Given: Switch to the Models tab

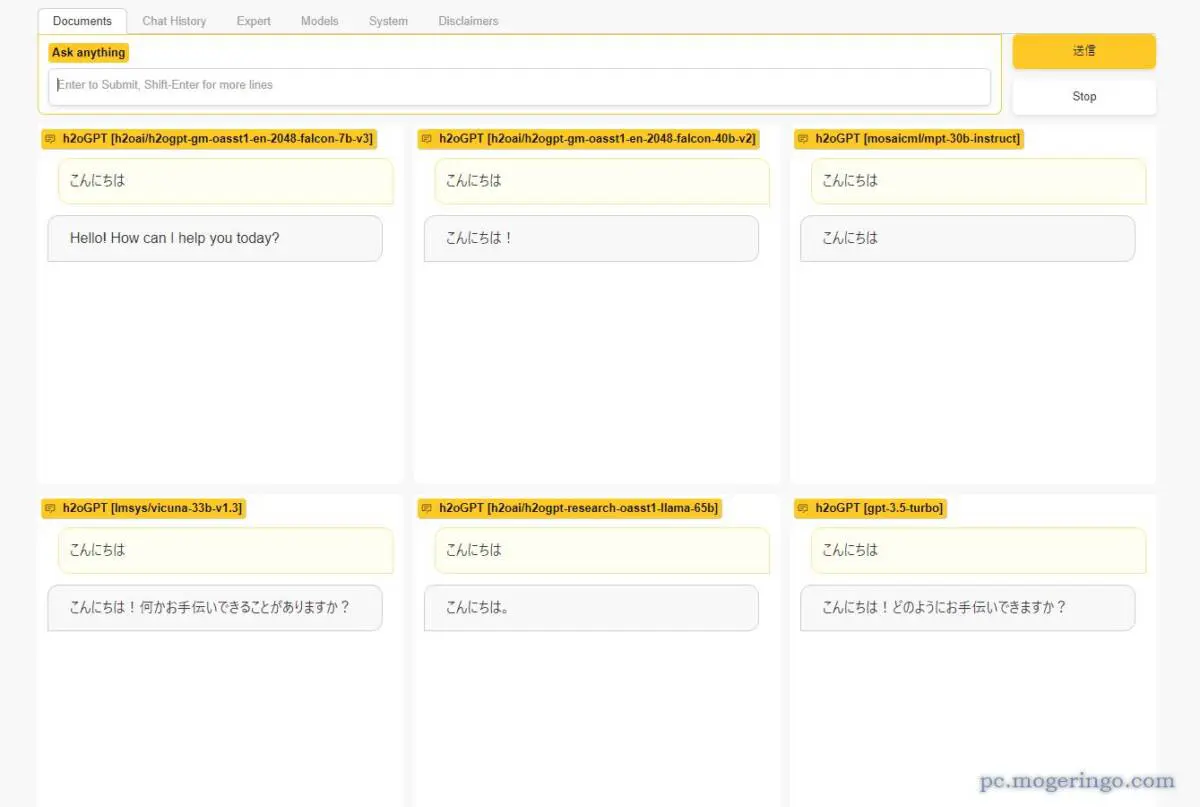Looking at the screenshot, I should click(320, 21).
